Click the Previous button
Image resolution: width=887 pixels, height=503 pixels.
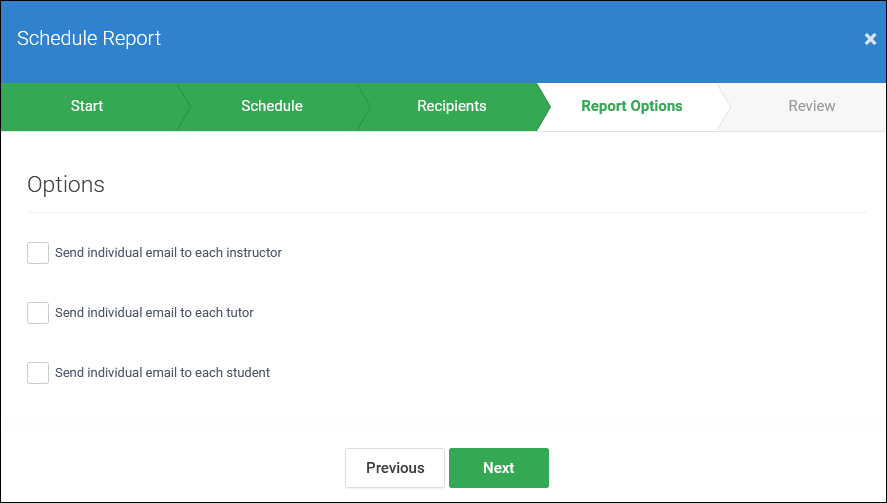(395, 468)
